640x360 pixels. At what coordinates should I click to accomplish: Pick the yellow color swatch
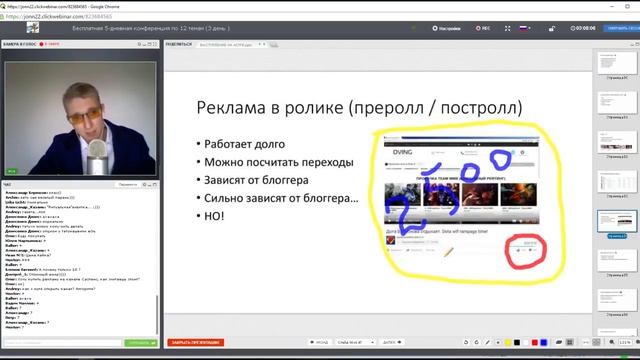508,342
